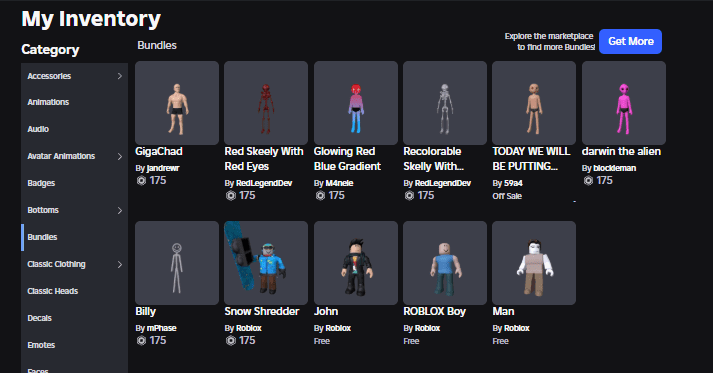The image size is (713, 373).
Task: Open Roblox creator link under Snow Shredder
Action: pyautogui.click(x=248, y=328)
